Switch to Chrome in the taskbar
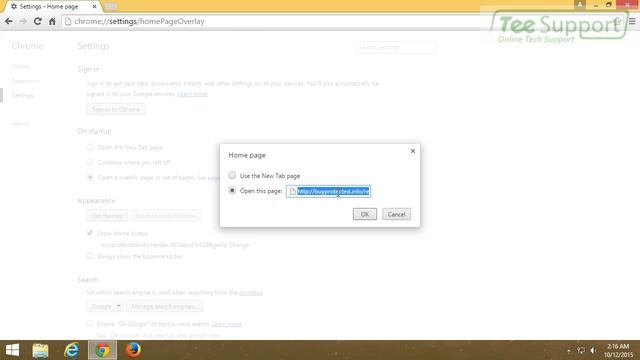 tap(102, 350)
